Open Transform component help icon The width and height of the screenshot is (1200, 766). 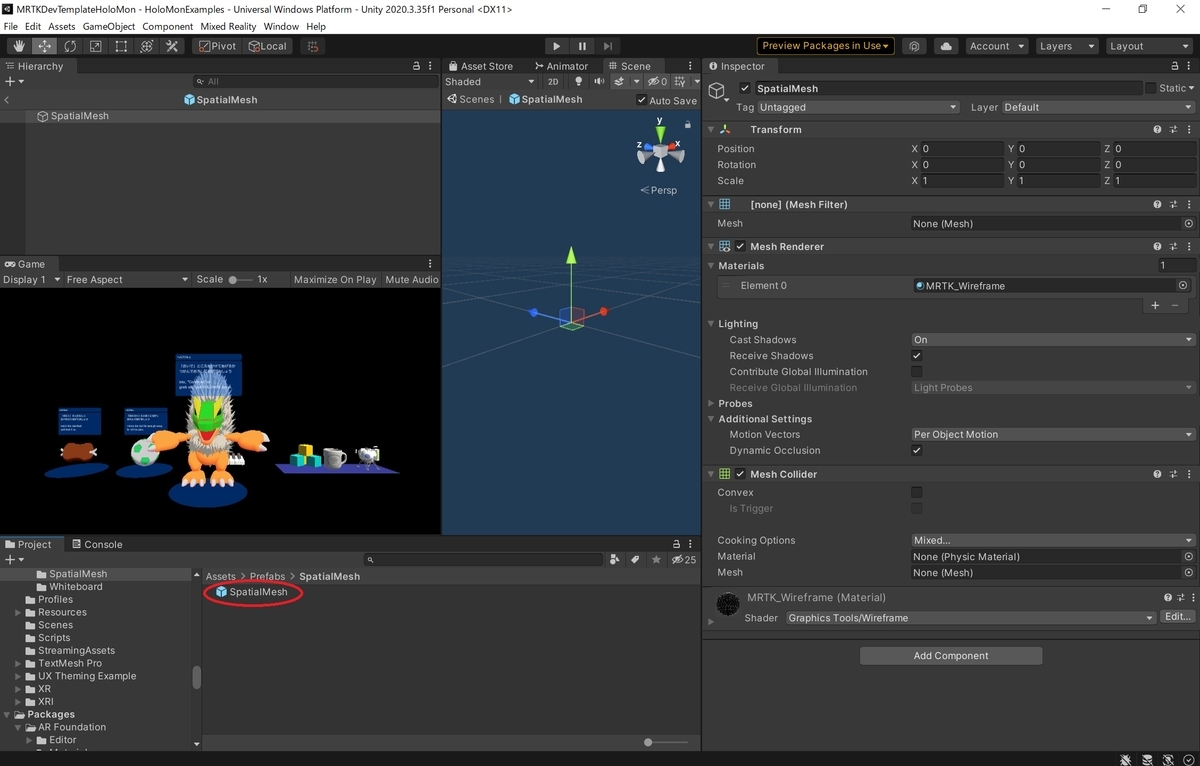tap(1157, 130)
